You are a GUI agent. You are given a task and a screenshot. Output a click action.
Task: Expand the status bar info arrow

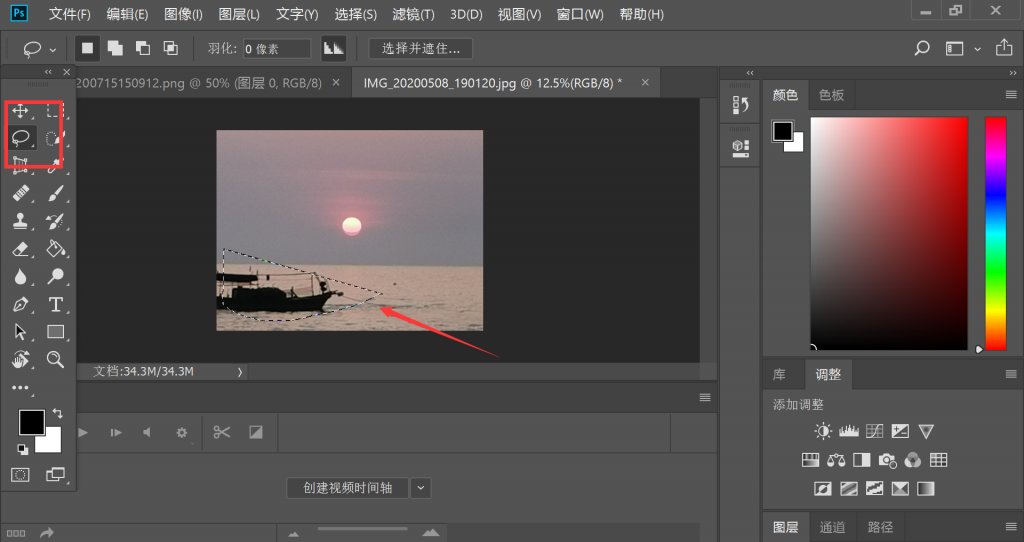coord(240,372)
